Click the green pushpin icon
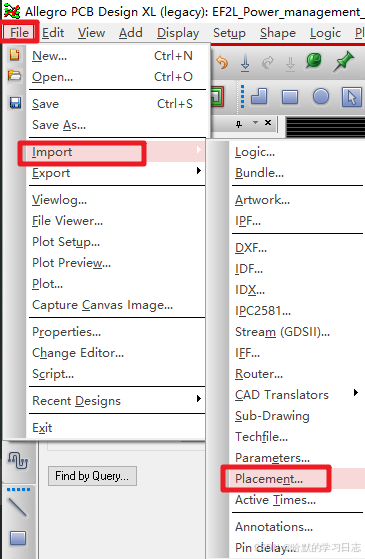 pyautogui.click(x=343, y=61)
